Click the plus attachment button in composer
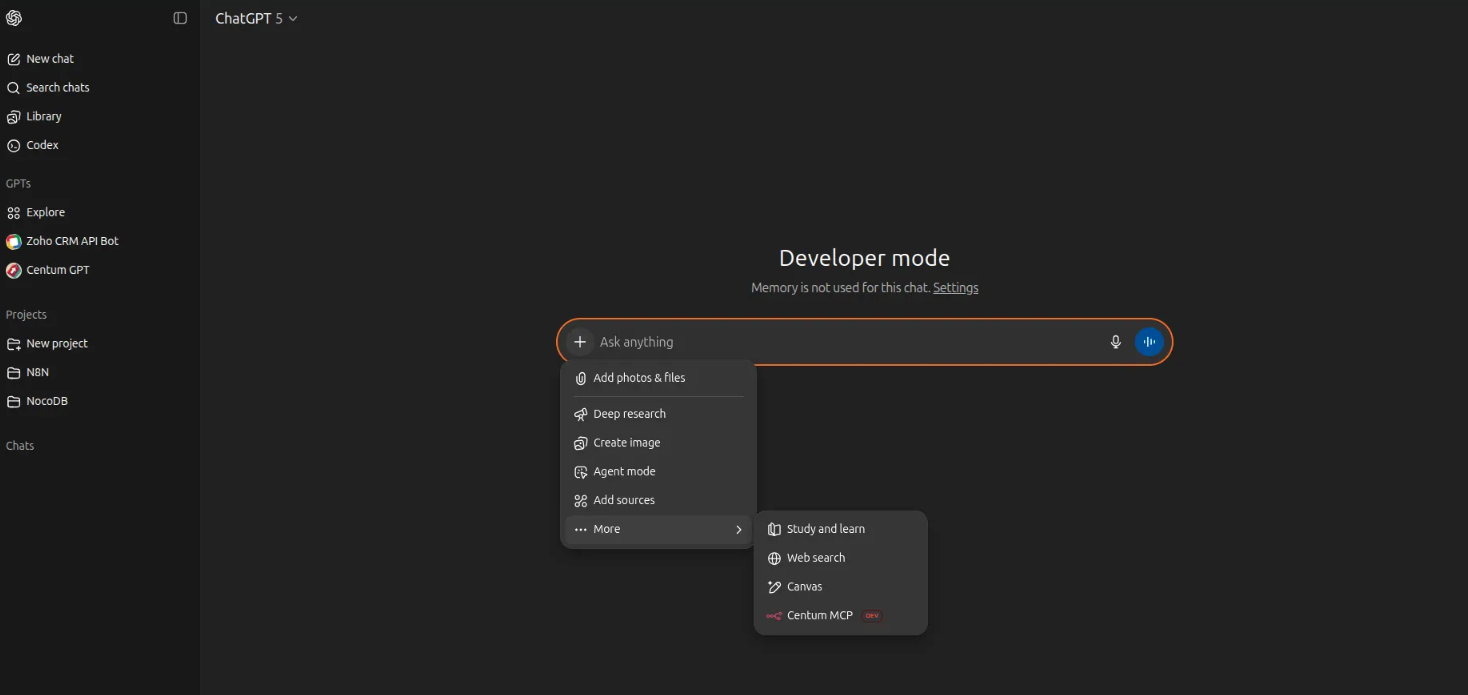The height and width of the screenshot is (695, 1468). point(580,342)
